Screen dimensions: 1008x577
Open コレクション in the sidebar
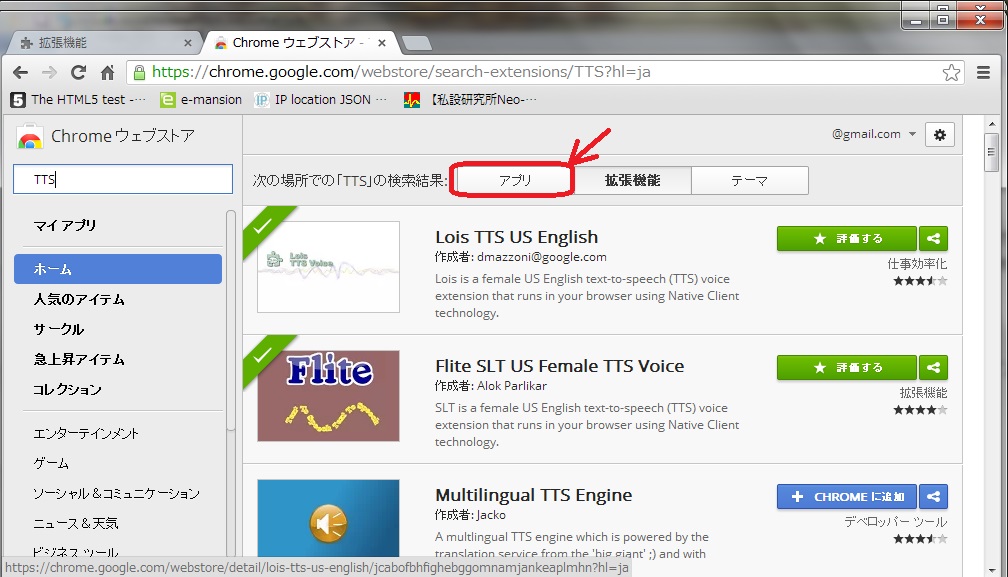[68, 390]
